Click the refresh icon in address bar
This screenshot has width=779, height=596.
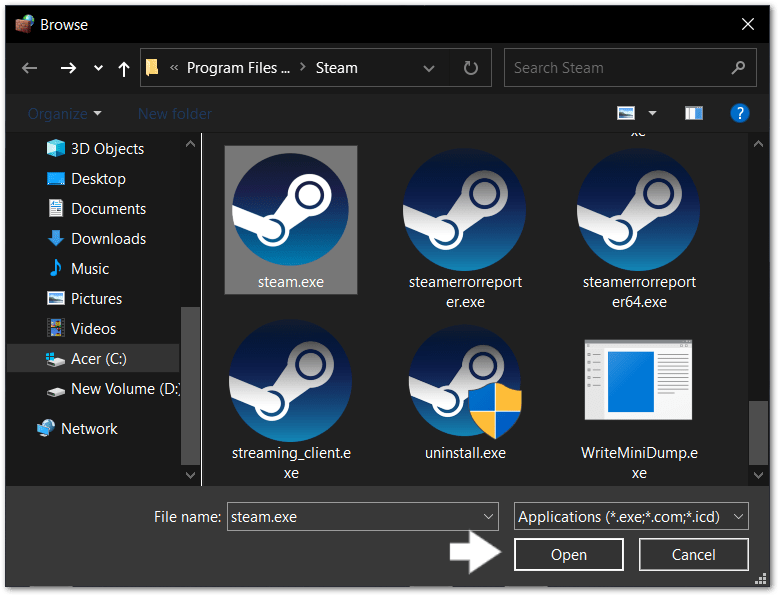(x=470, y=68)
